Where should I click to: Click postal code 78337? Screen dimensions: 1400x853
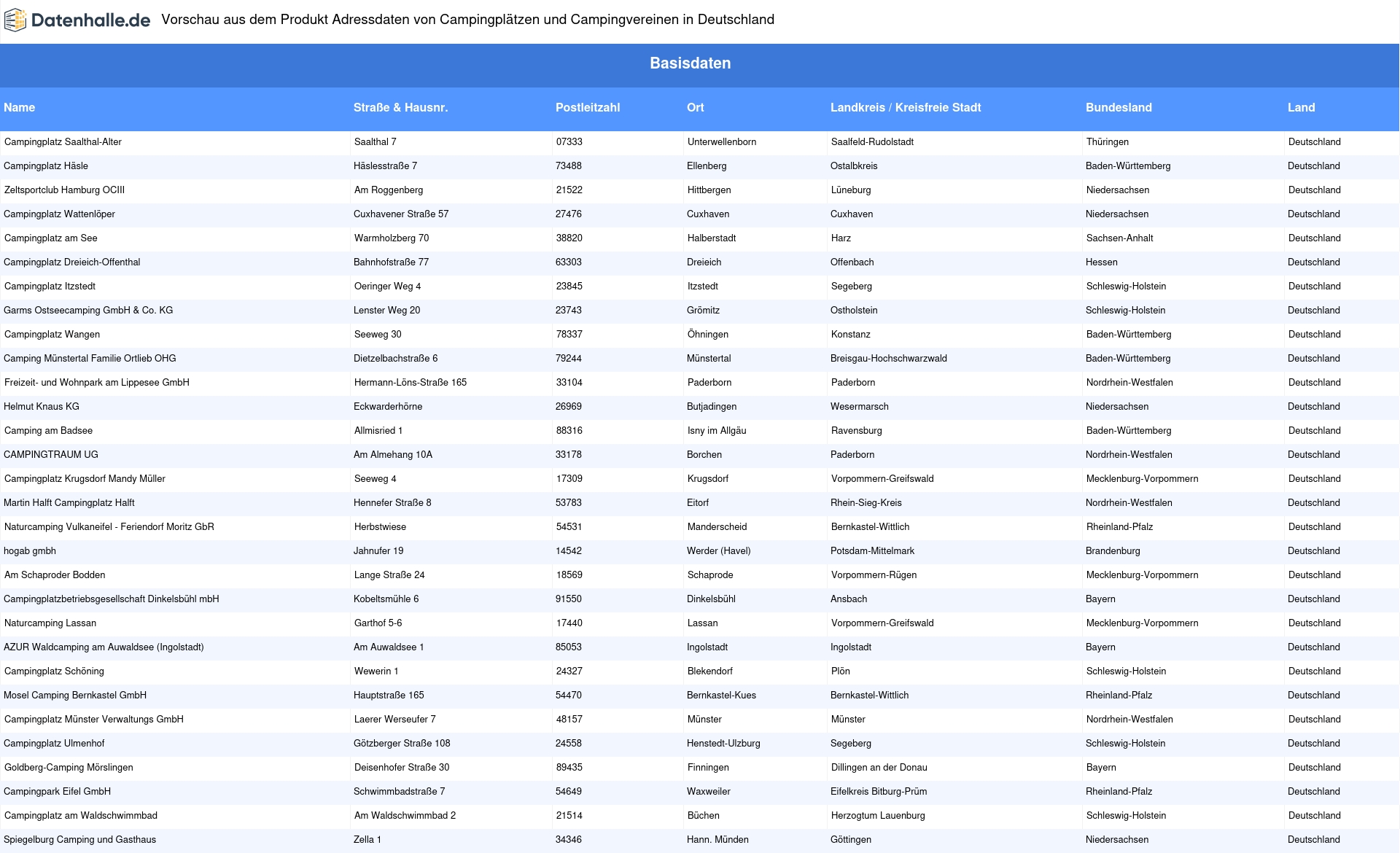[x=569, y=335]
